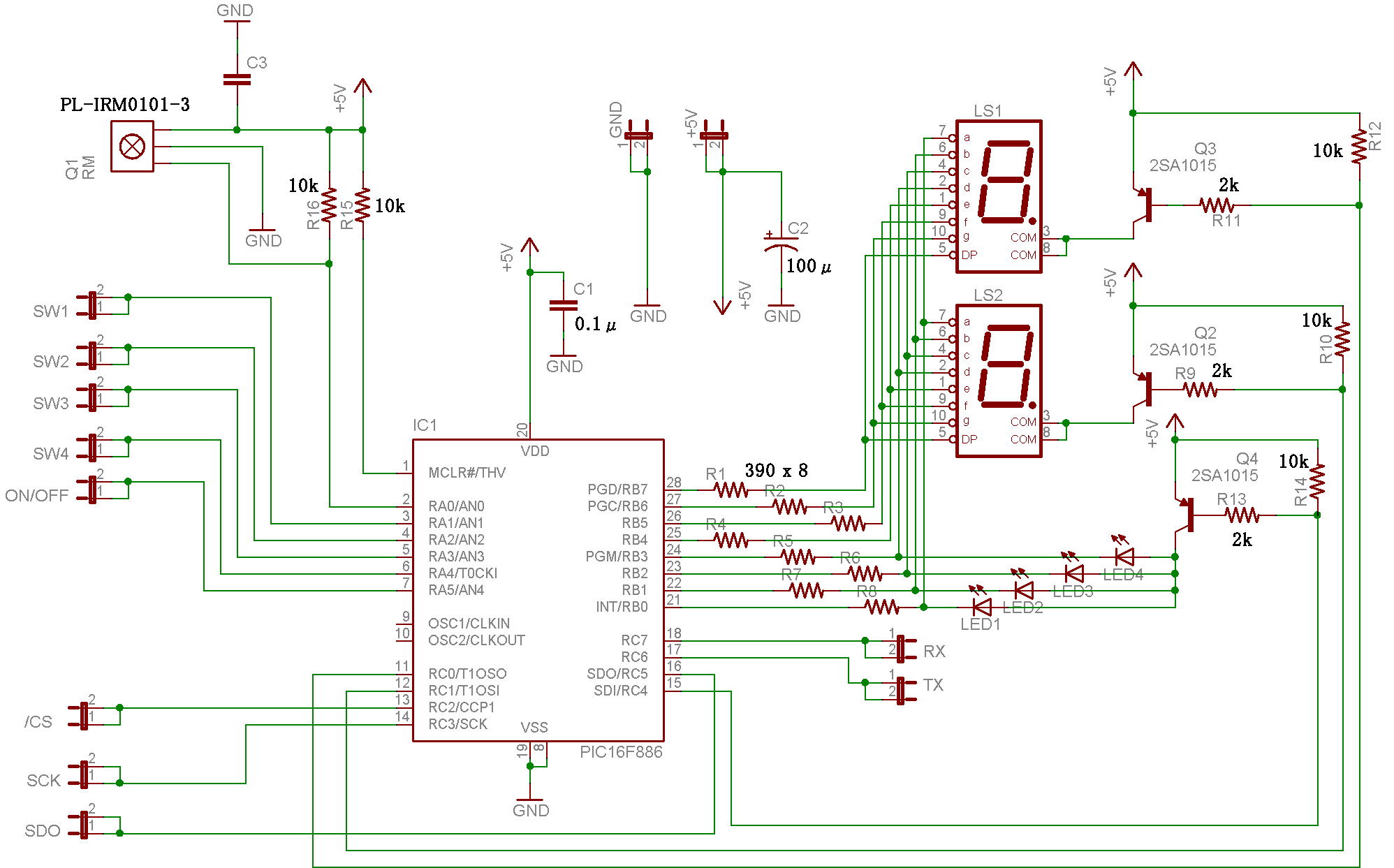
Task: Click the GND two-pin header symbol
Action: tap(638, 136)
